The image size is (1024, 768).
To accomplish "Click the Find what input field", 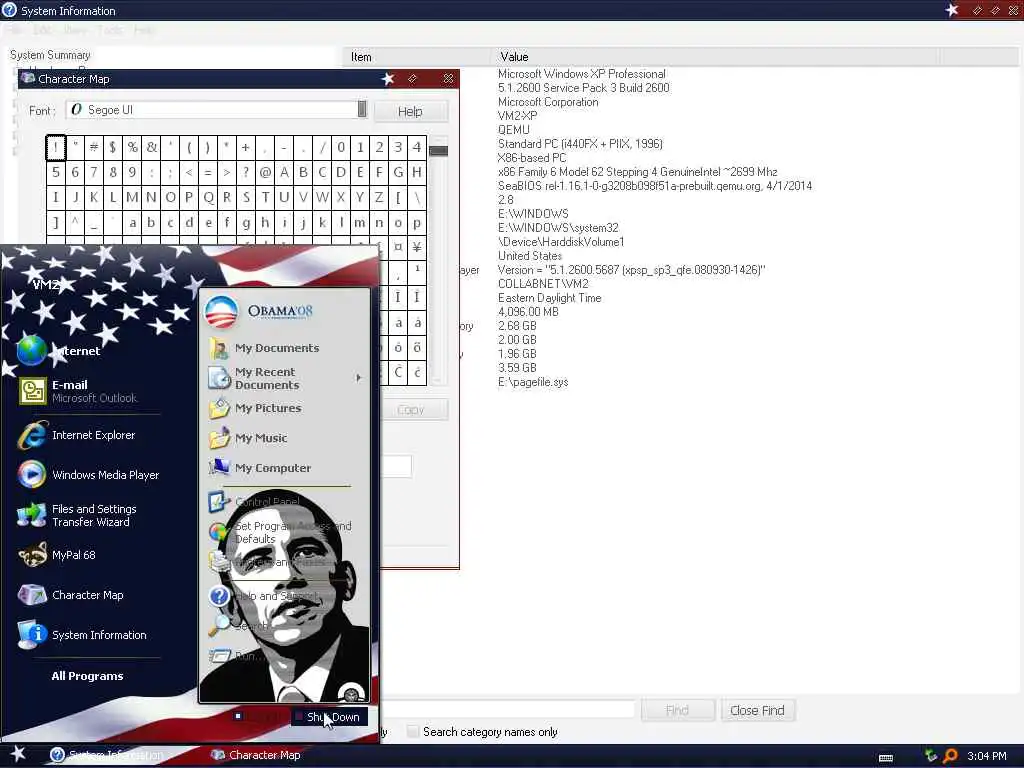I will [507, 710].
